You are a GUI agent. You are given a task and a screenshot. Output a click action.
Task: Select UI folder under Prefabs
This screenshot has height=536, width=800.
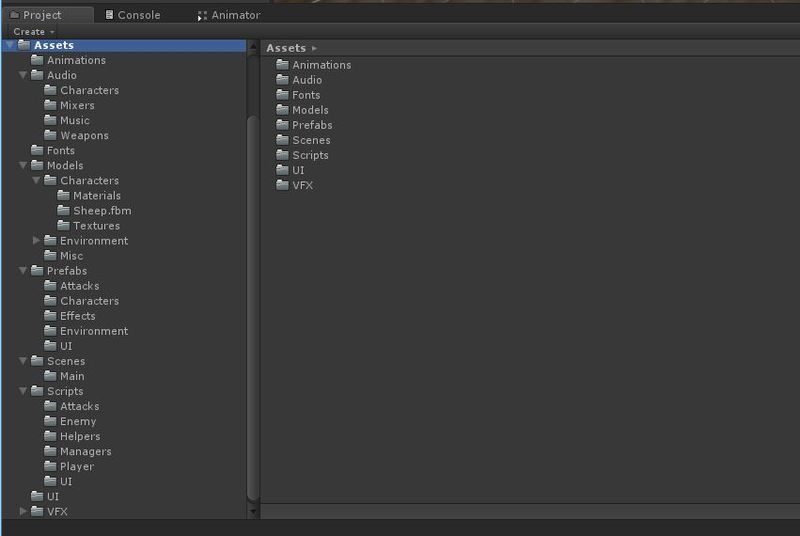click(x=66, y=346)
